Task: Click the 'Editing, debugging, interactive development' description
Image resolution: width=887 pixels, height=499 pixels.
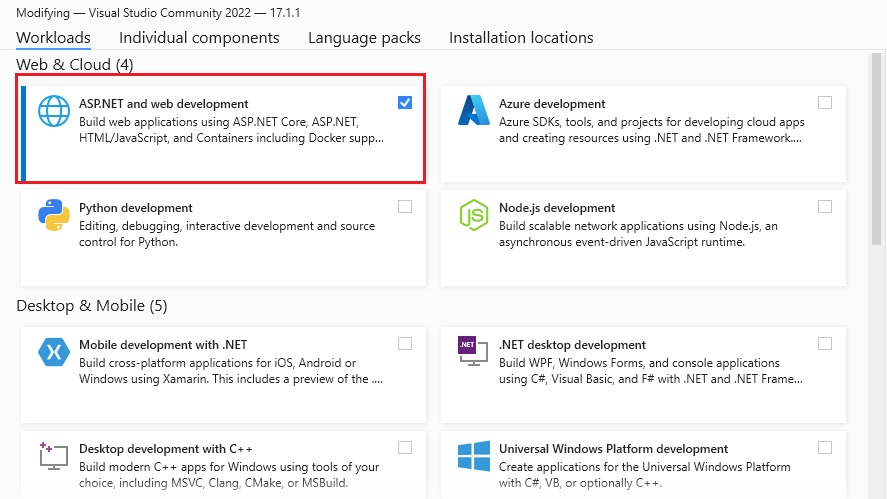Action: pos(227,234)
